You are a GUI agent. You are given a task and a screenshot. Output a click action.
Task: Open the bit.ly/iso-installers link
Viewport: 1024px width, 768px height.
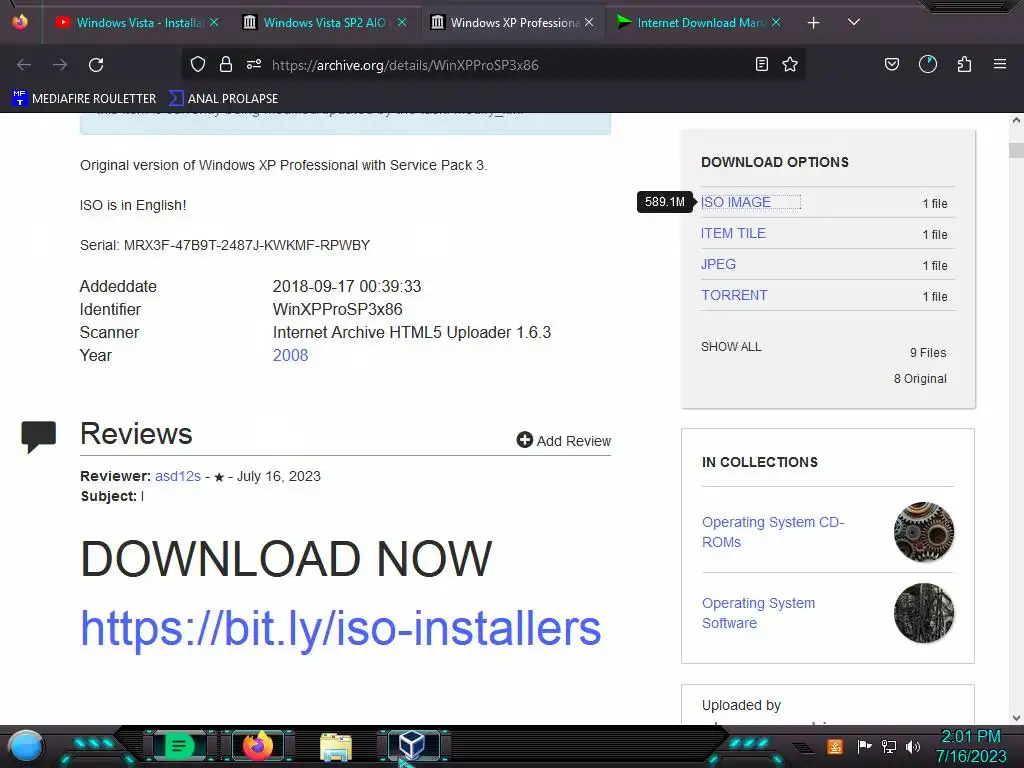pyautogui.click(x=340, y=630)
